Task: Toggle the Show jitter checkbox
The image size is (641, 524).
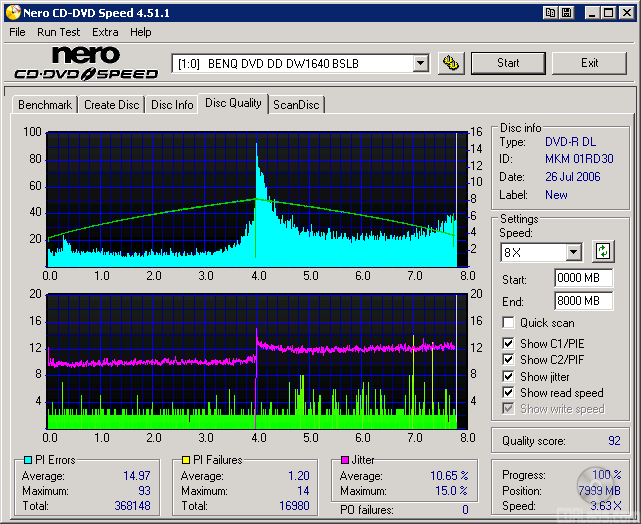Action: click(x=509, y=377)
